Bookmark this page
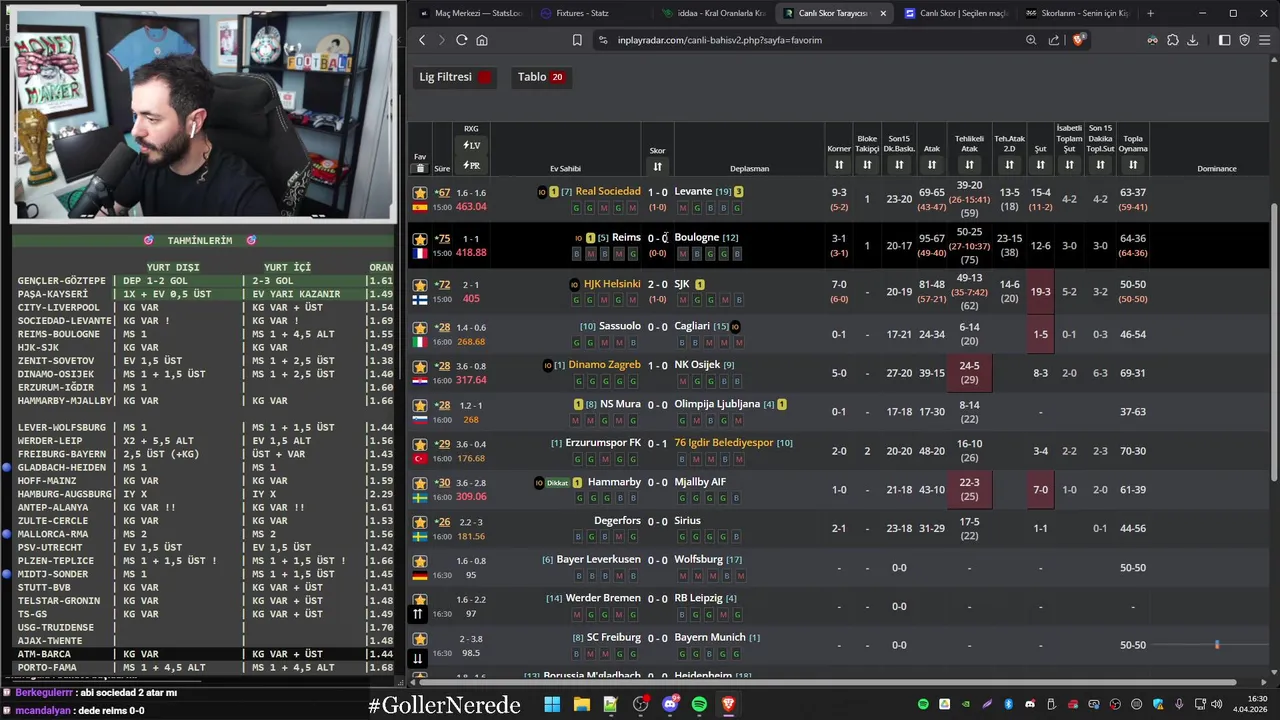The height and width of the screenshot is (720, 1280). (x=577, y=40)
